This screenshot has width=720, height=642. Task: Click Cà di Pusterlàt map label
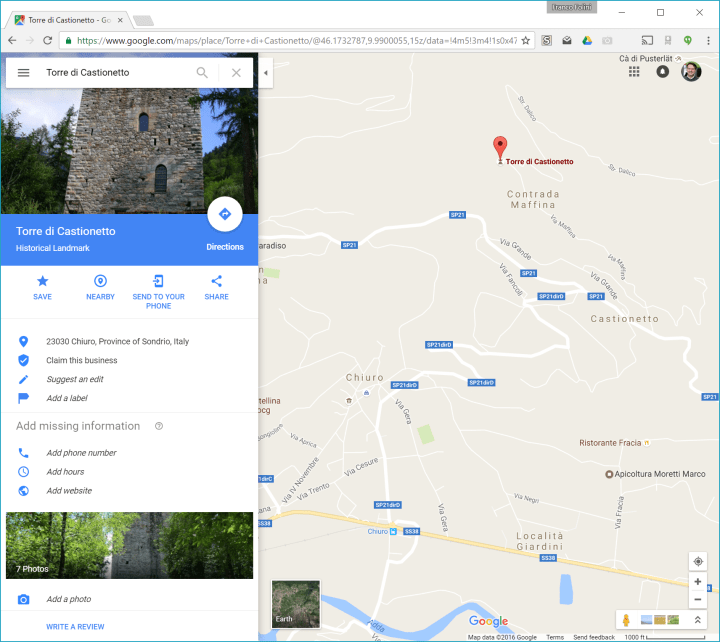(645, 58)
